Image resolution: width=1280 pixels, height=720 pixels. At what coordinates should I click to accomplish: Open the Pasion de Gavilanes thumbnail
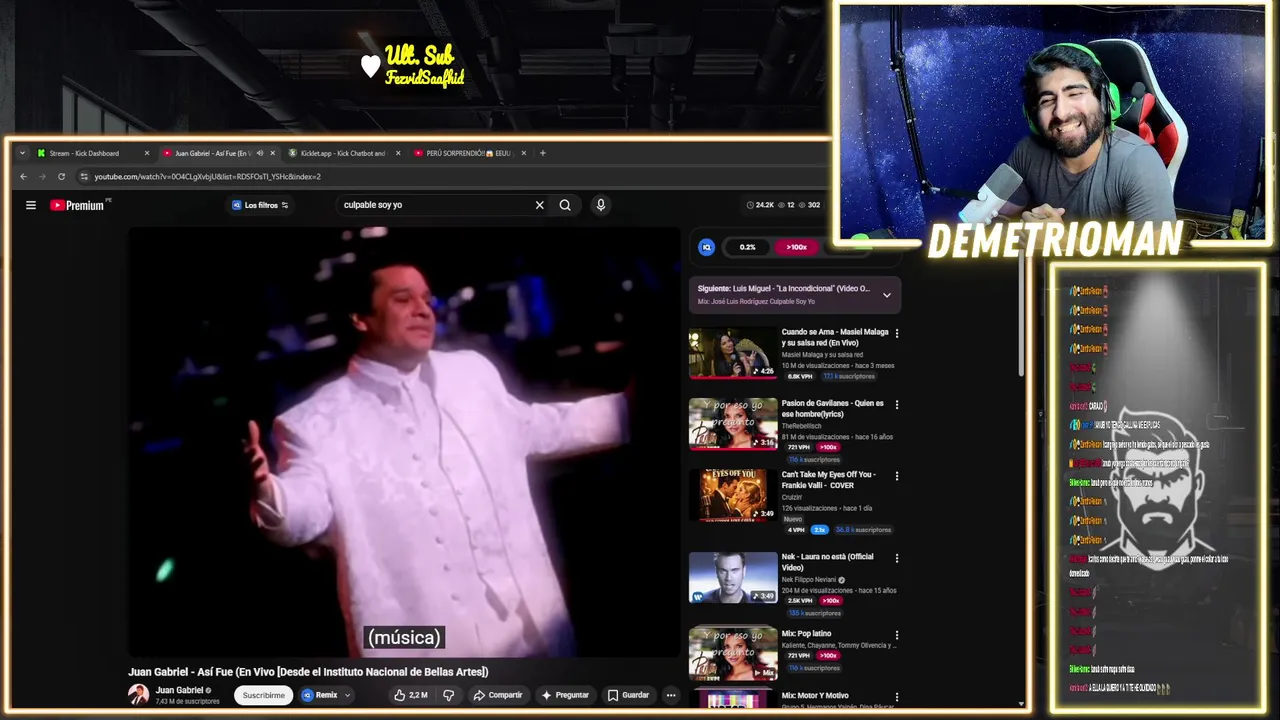click(732, 424)
